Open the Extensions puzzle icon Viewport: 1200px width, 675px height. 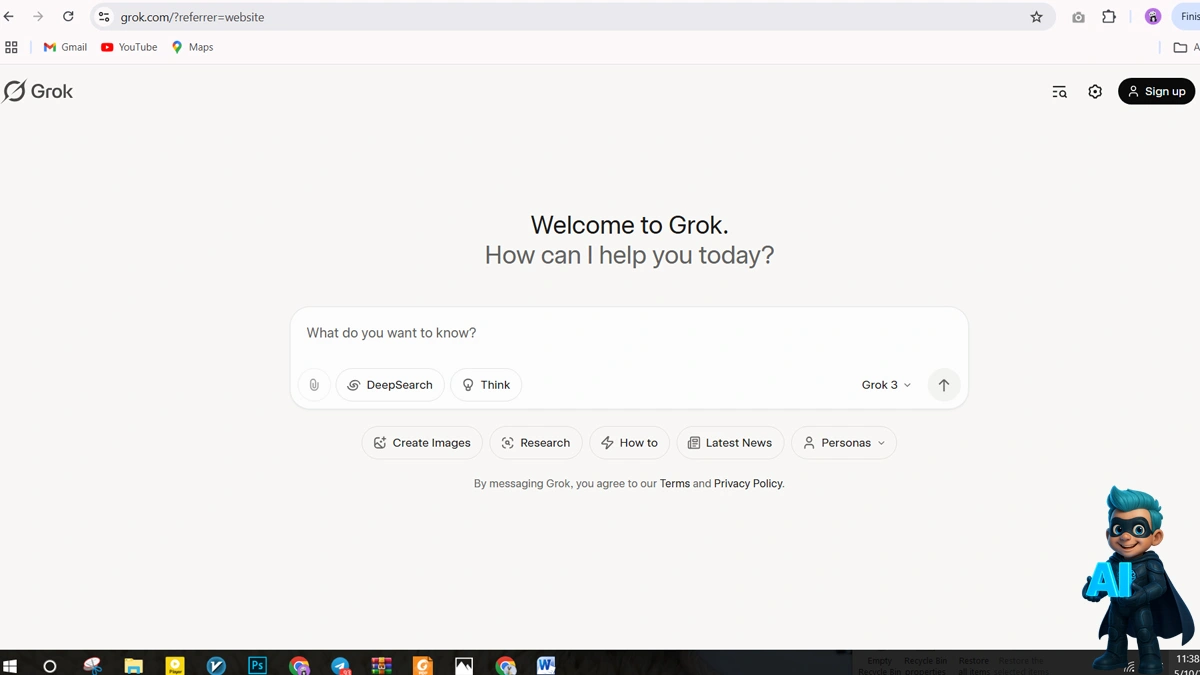coord(1109,17)
